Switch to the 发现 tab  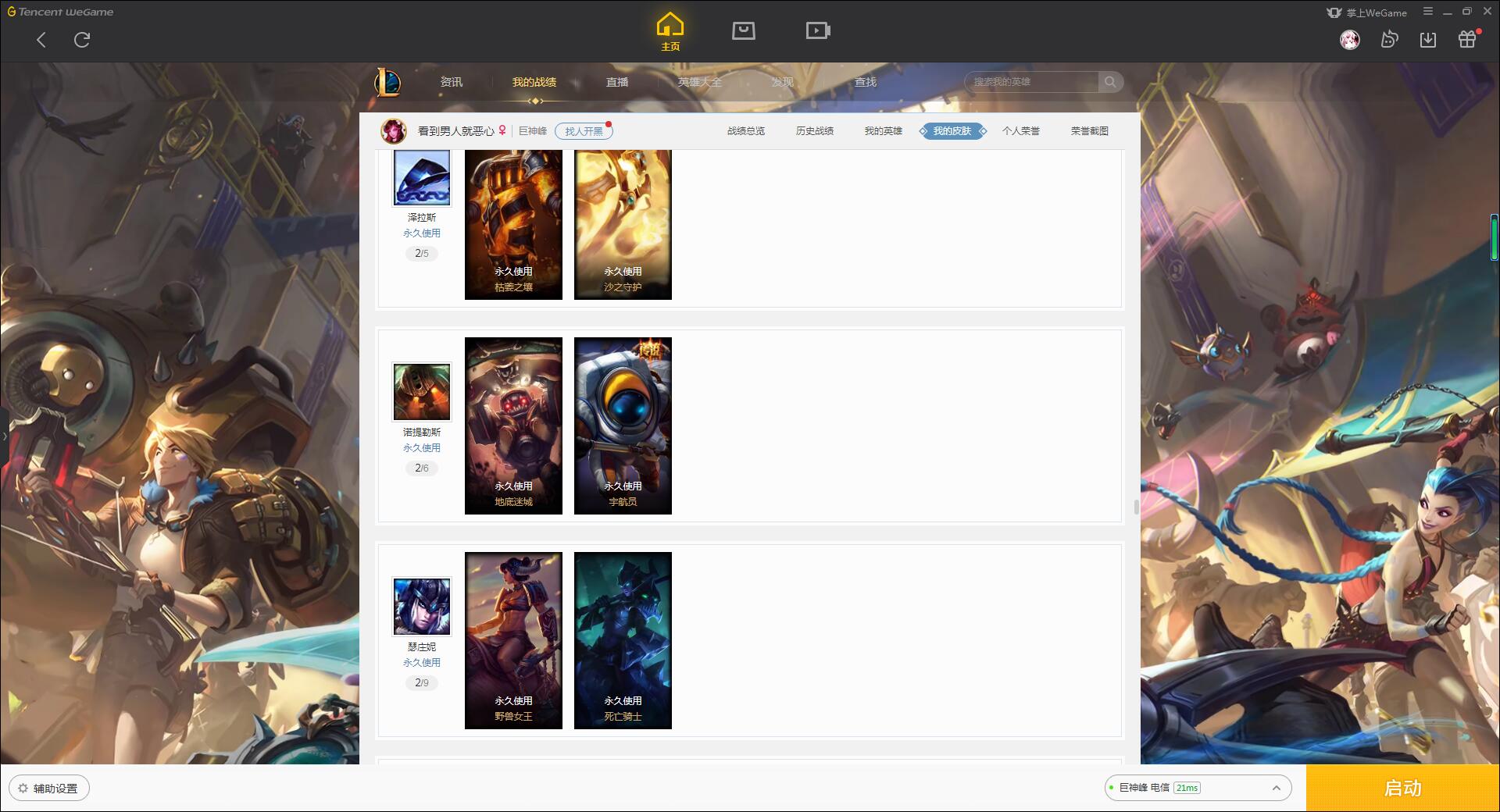783,82
